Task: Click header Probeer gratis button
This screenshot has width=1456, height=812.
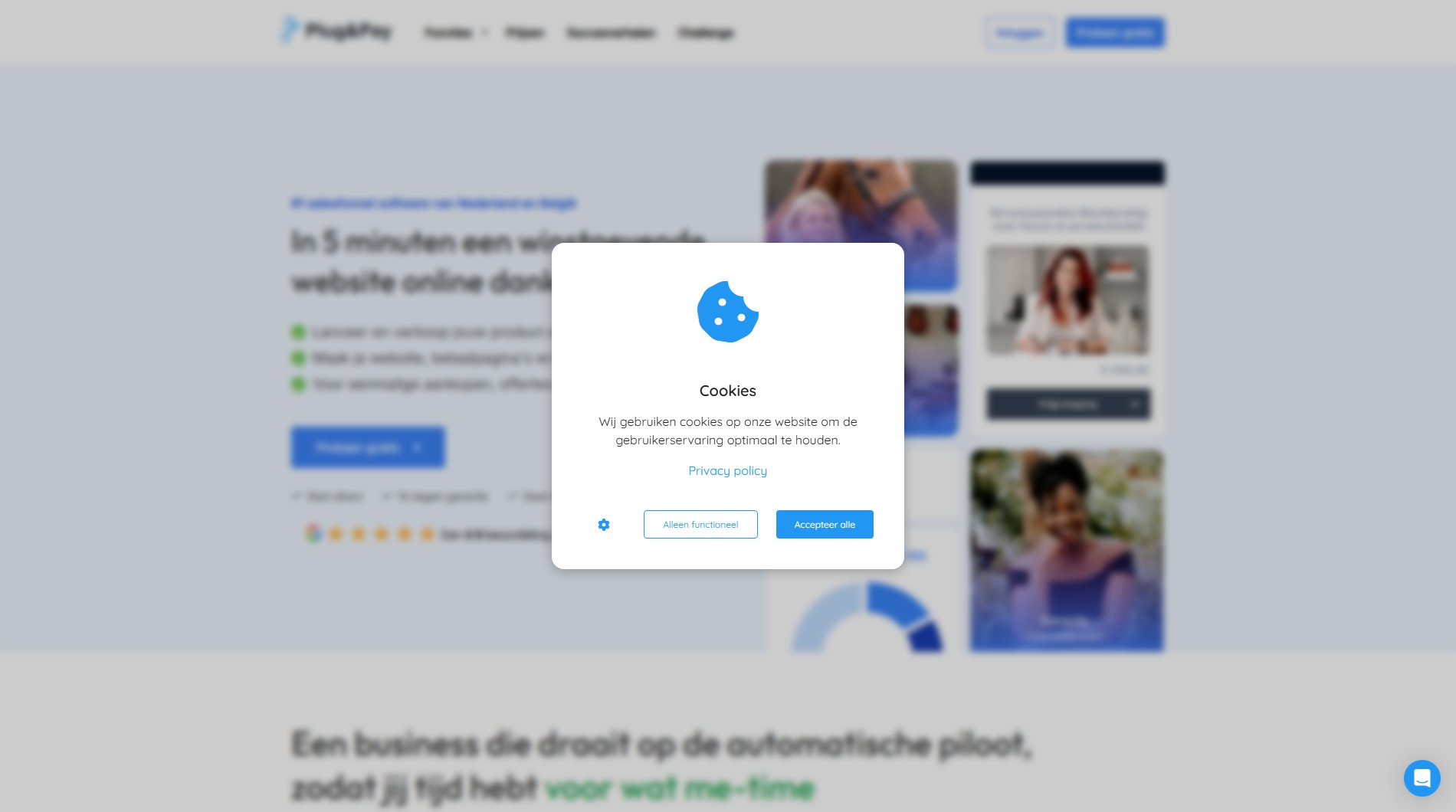Action: [x=1115, y=33]
